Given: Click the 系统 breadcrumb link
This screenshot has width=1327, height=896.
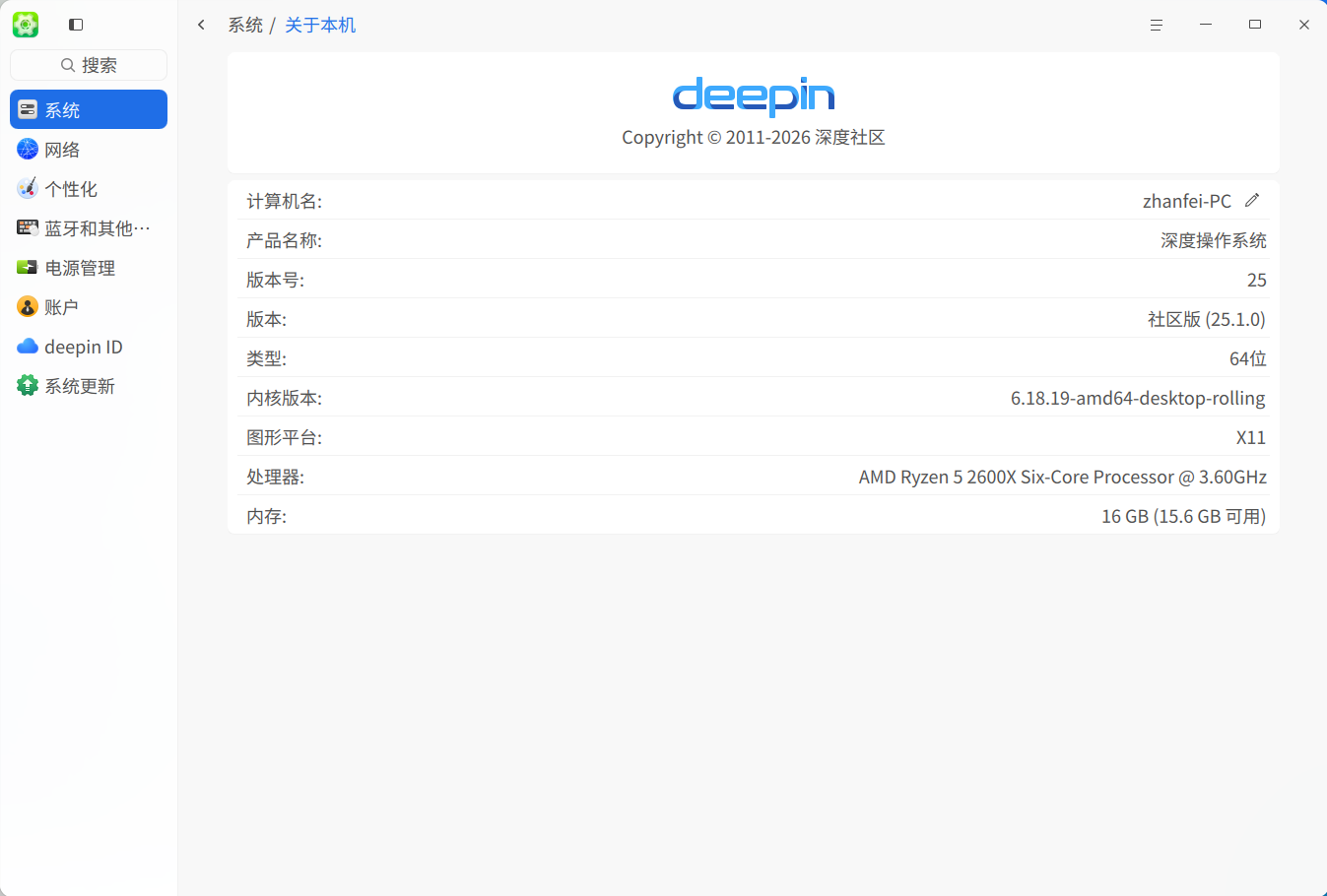Looking at the screenshot, I should 245,25.
